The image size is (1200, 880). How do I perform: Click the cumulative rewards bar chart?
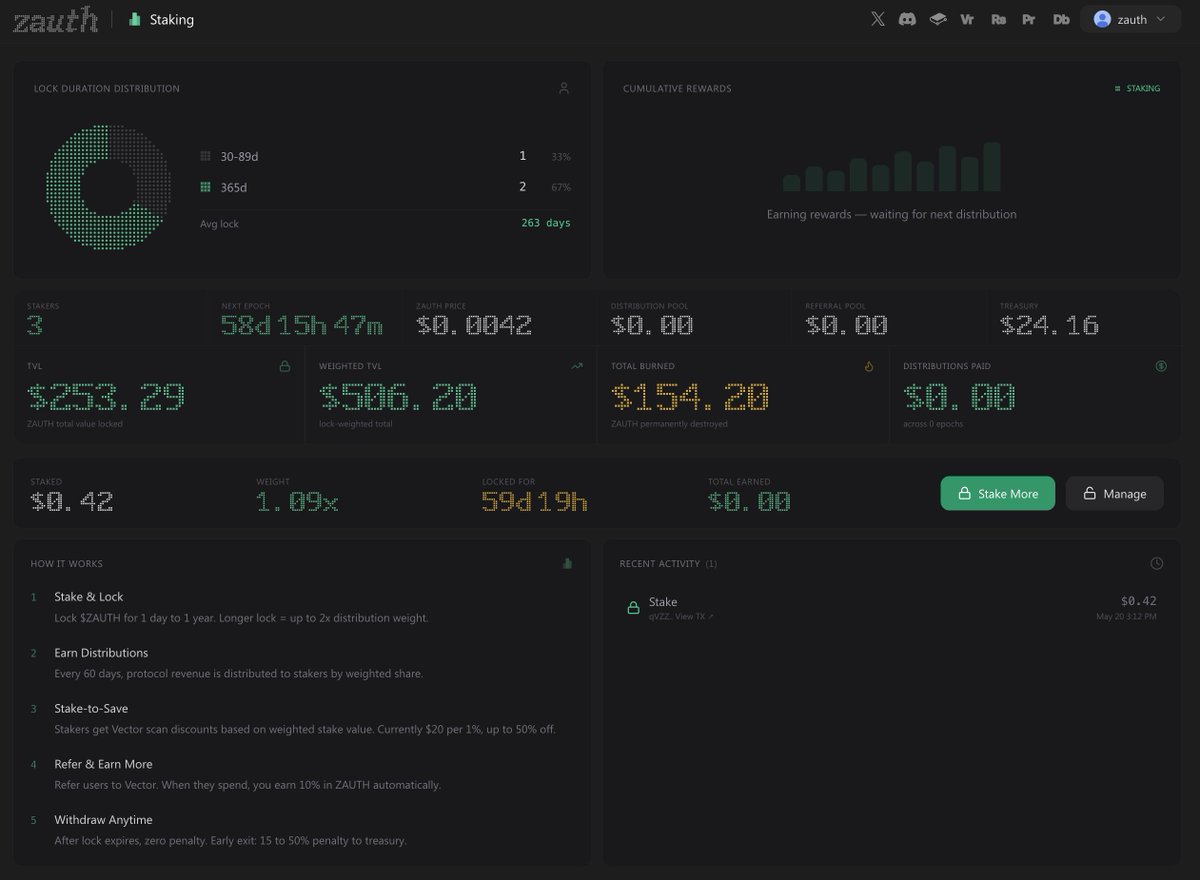click(892, 166)
